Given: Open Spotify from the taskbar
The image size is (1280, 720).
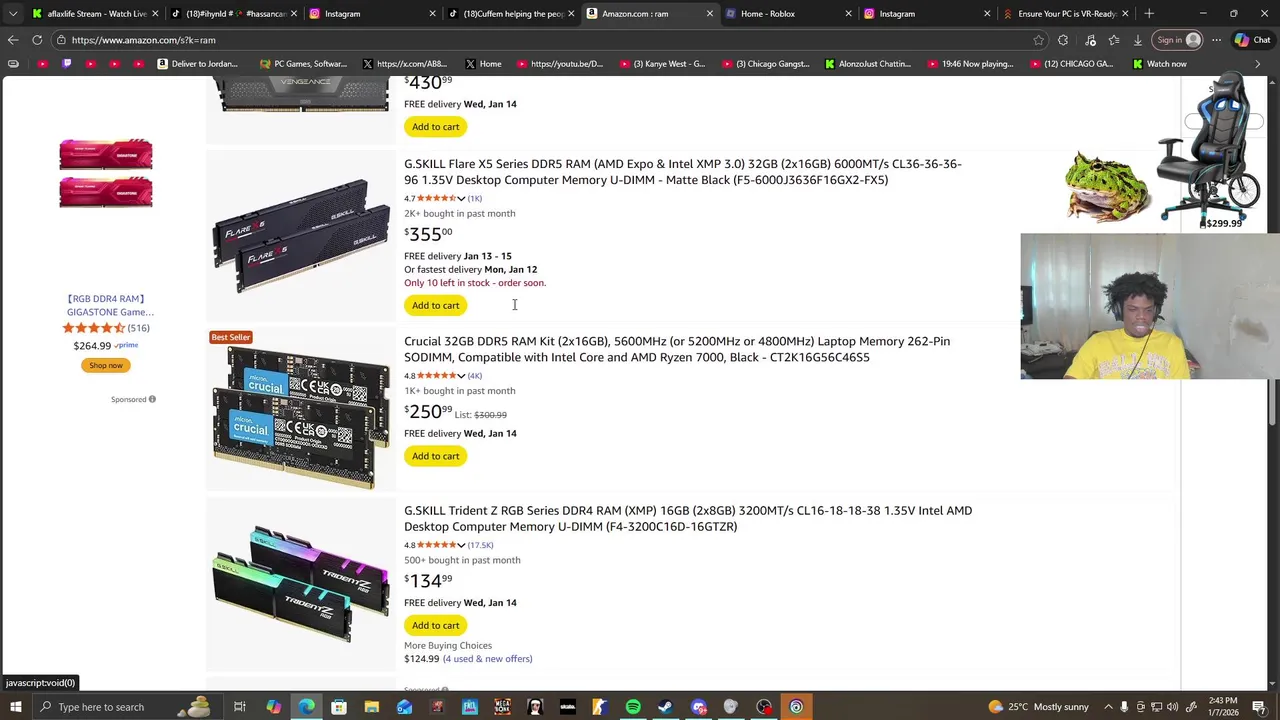Looking at the screenshot, I should (x=633, y=707).
